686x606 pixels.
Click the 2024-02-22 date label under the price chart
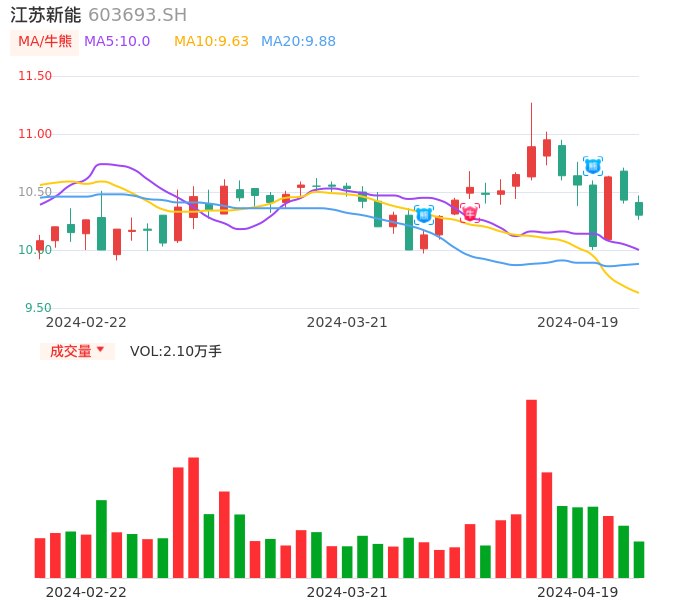86,322
